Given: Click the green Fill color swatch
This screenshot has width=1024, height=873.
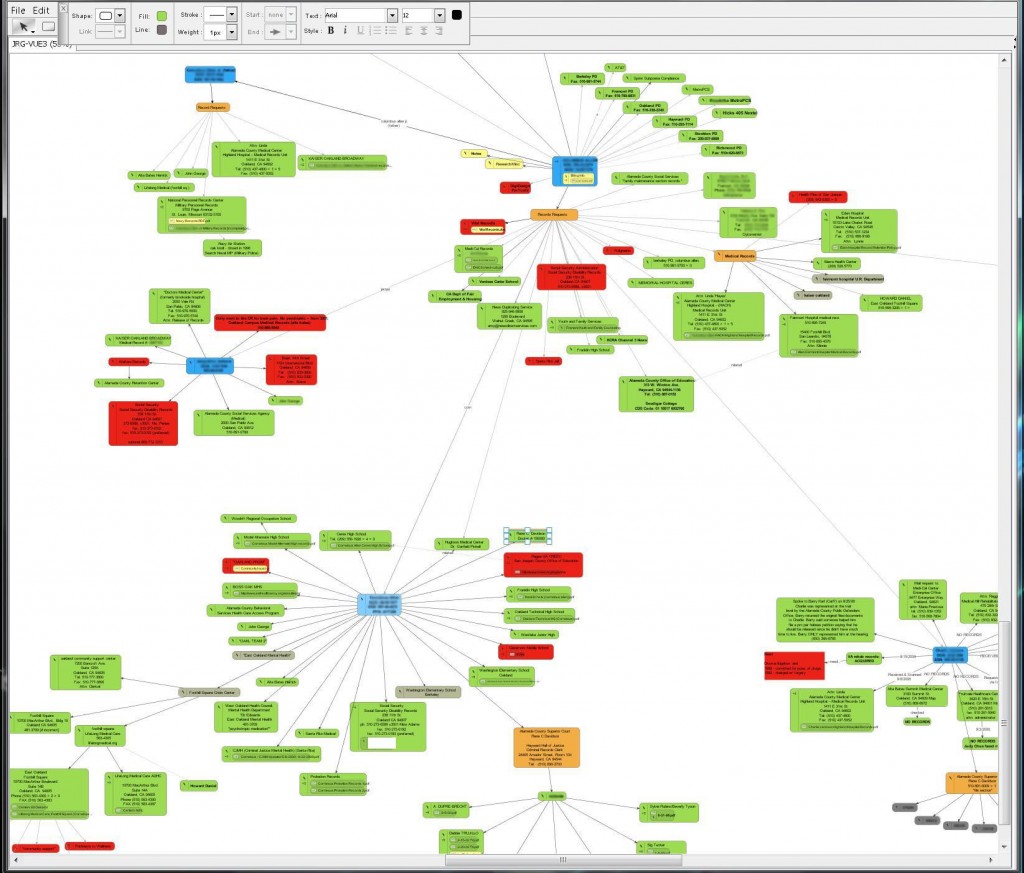Looking at the screenshot, I should click(x=161, y=16).
